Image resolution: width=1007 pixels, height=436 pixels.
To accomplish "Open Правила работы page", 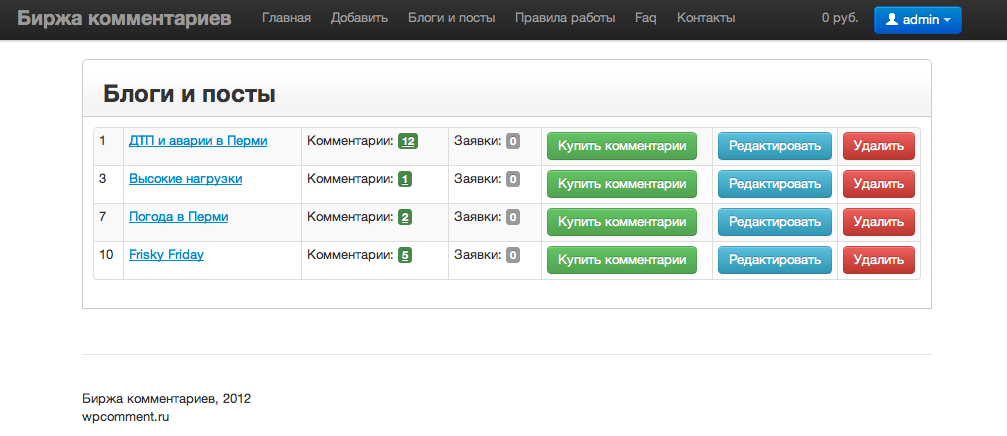I will pyautogui.click(x=565, y=18).
